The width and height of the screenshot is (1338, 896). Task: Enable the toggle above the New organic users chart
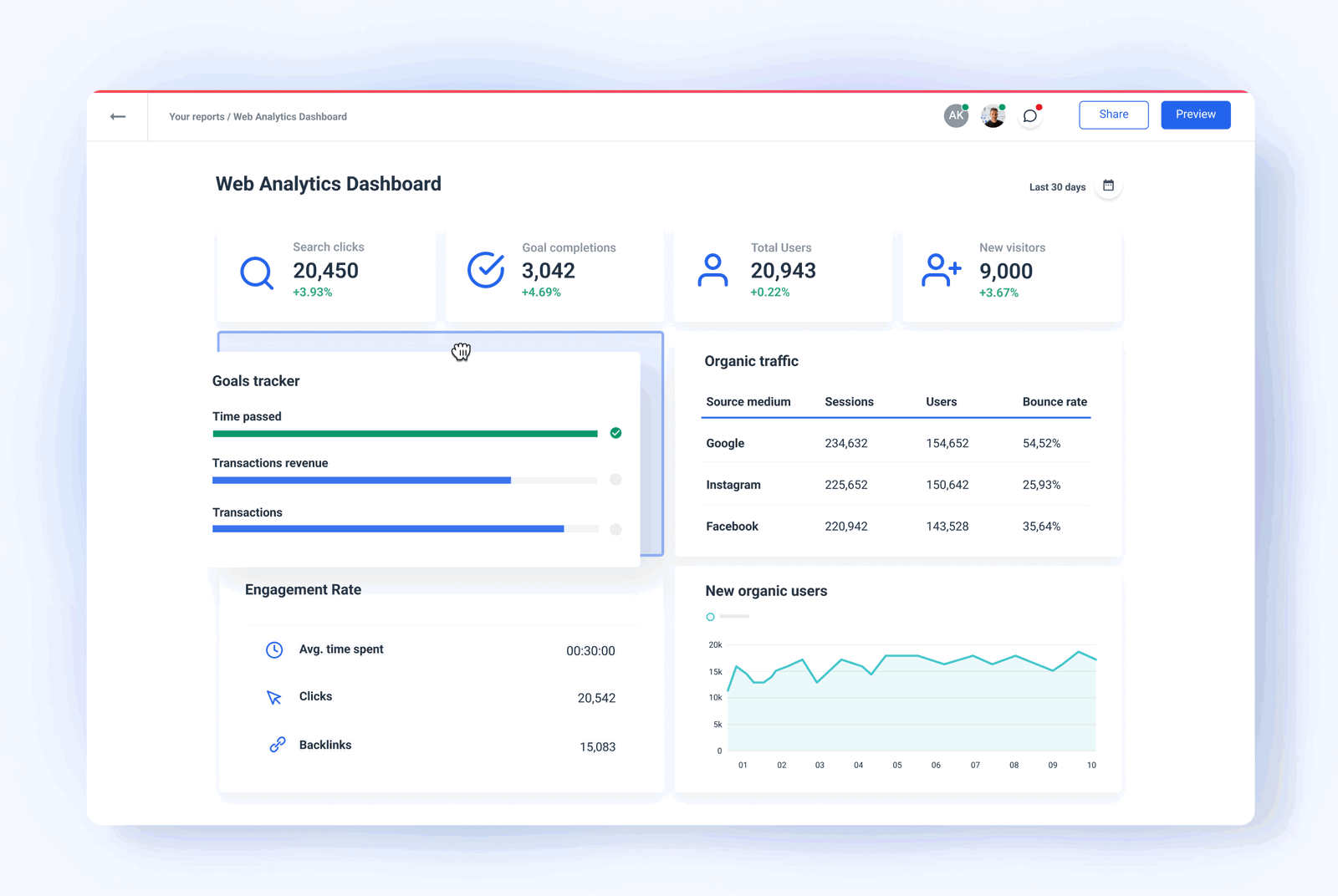coord(710,616)
